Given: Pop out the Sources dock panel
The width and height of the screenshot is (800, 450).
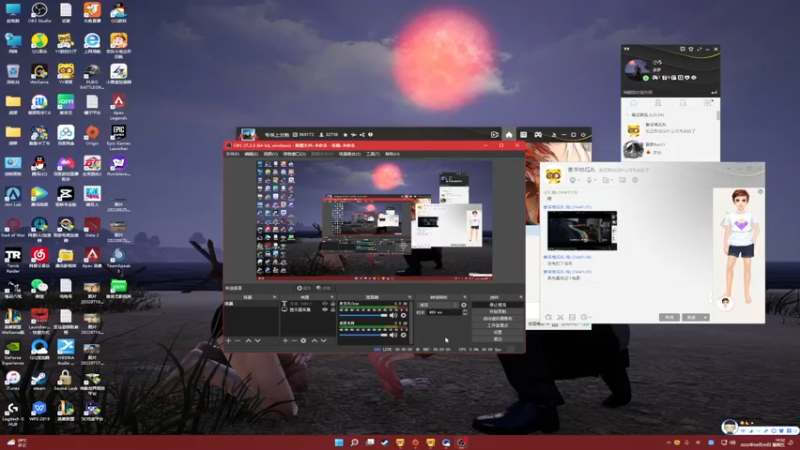Looking at the screenshot, I should tap(332, 297).
